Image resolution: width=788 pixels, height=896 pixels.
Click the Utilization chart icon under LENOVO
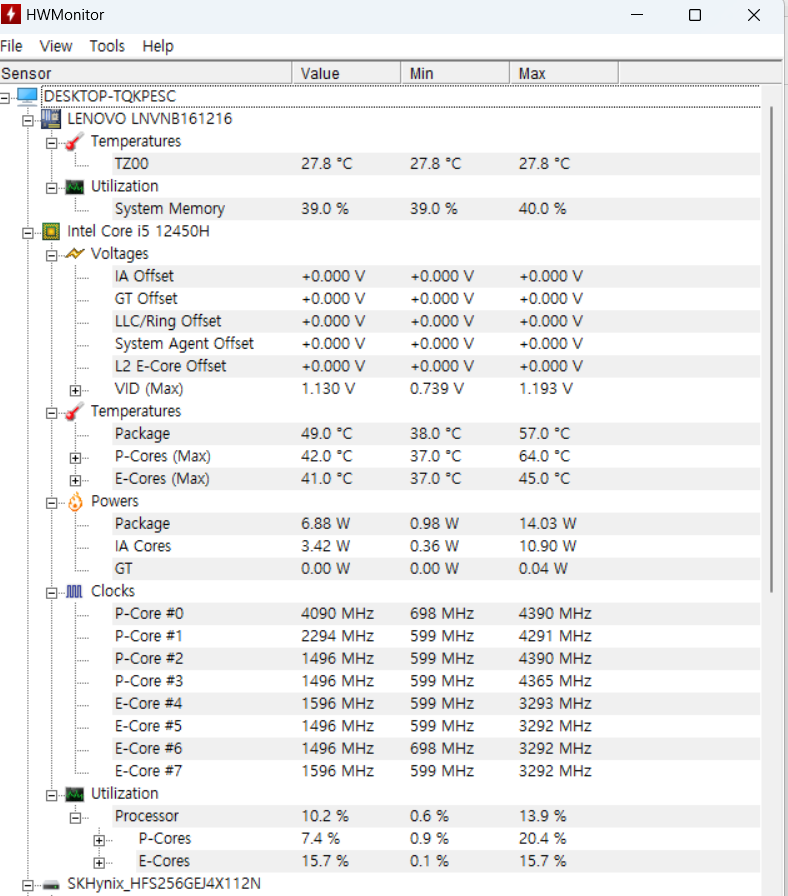74,187
